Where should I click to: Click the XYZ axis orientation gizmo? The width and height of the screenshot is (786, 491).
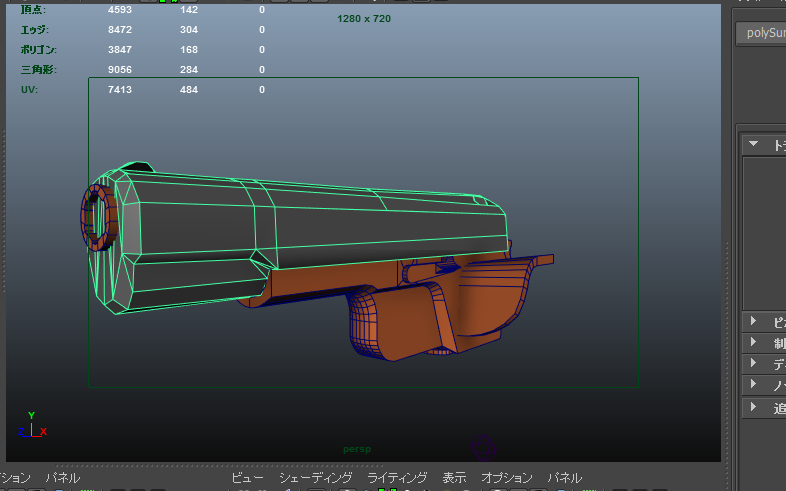[x=32, y=425]
